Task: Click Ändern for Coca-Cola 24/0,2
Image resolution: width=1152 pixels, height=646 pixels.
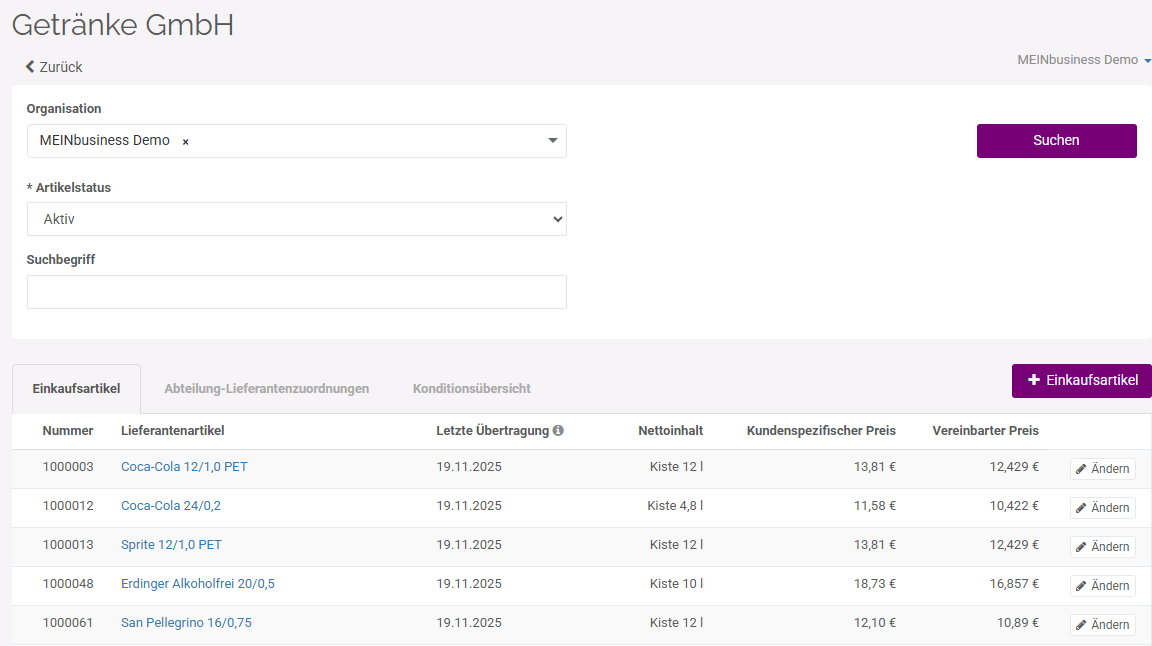Action: pos(1103,508)
